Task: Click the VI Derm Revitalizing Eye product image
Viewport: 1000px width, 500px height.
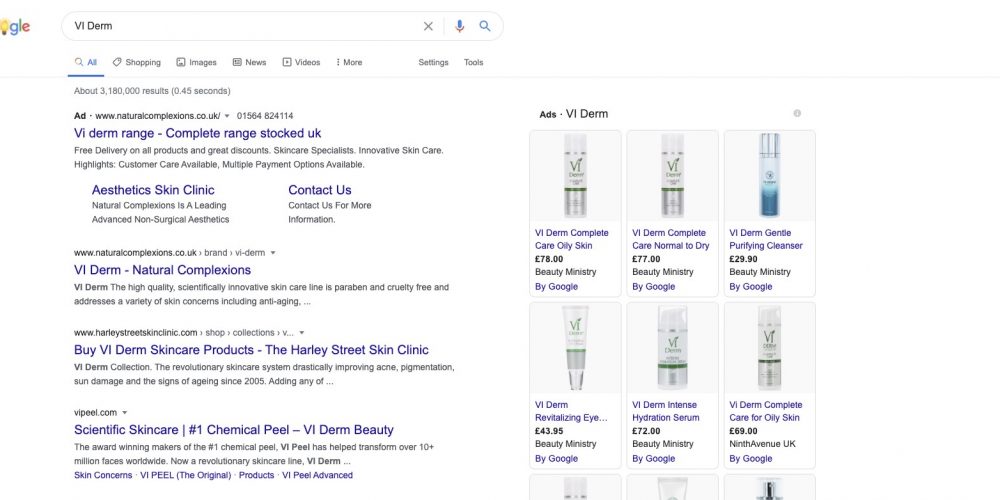Action: point(575,348)
